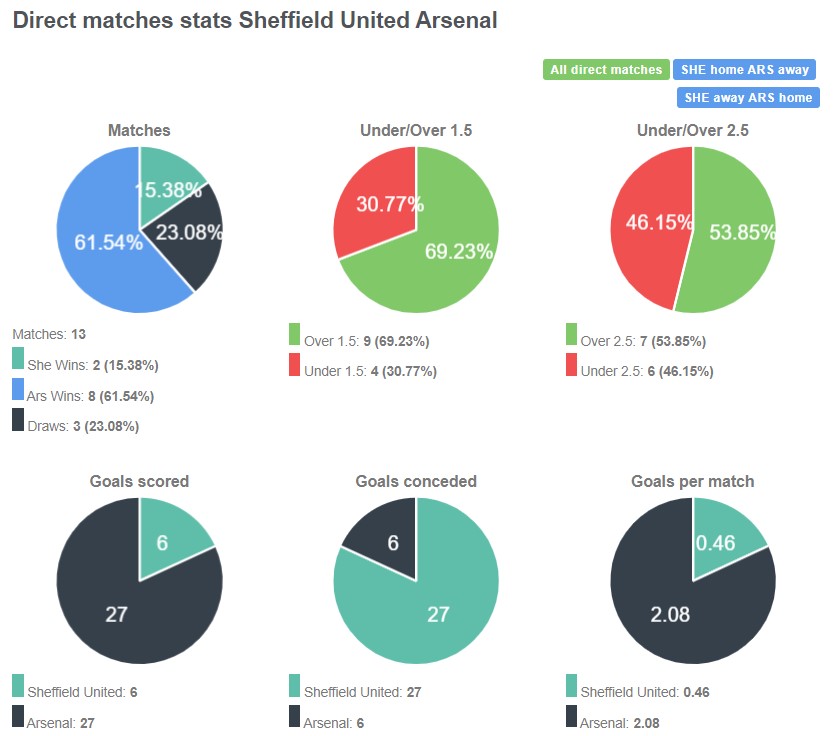The image size is (836, 736).
Task: Click the teal Sheffield United color swatch
Action: [15, 692]
